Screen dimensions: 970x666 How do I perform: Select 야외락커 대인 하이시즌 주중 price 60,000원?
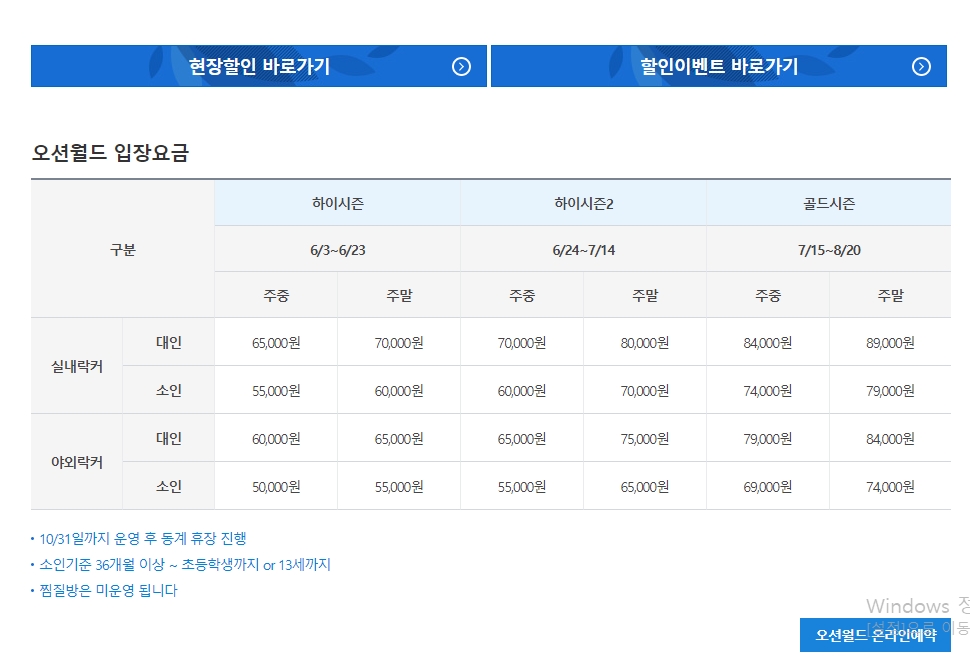[276, 438]
